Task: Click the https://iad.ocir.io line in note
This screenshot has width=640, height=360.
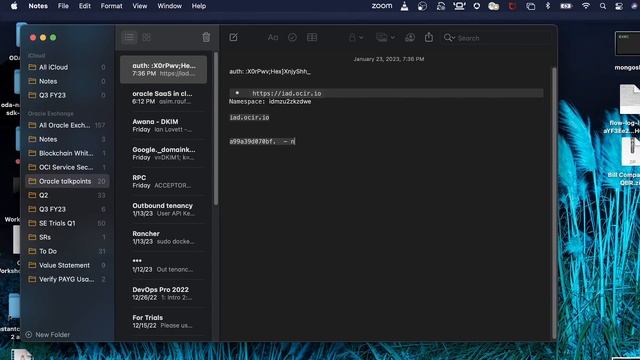Action: tap(287, 93)
